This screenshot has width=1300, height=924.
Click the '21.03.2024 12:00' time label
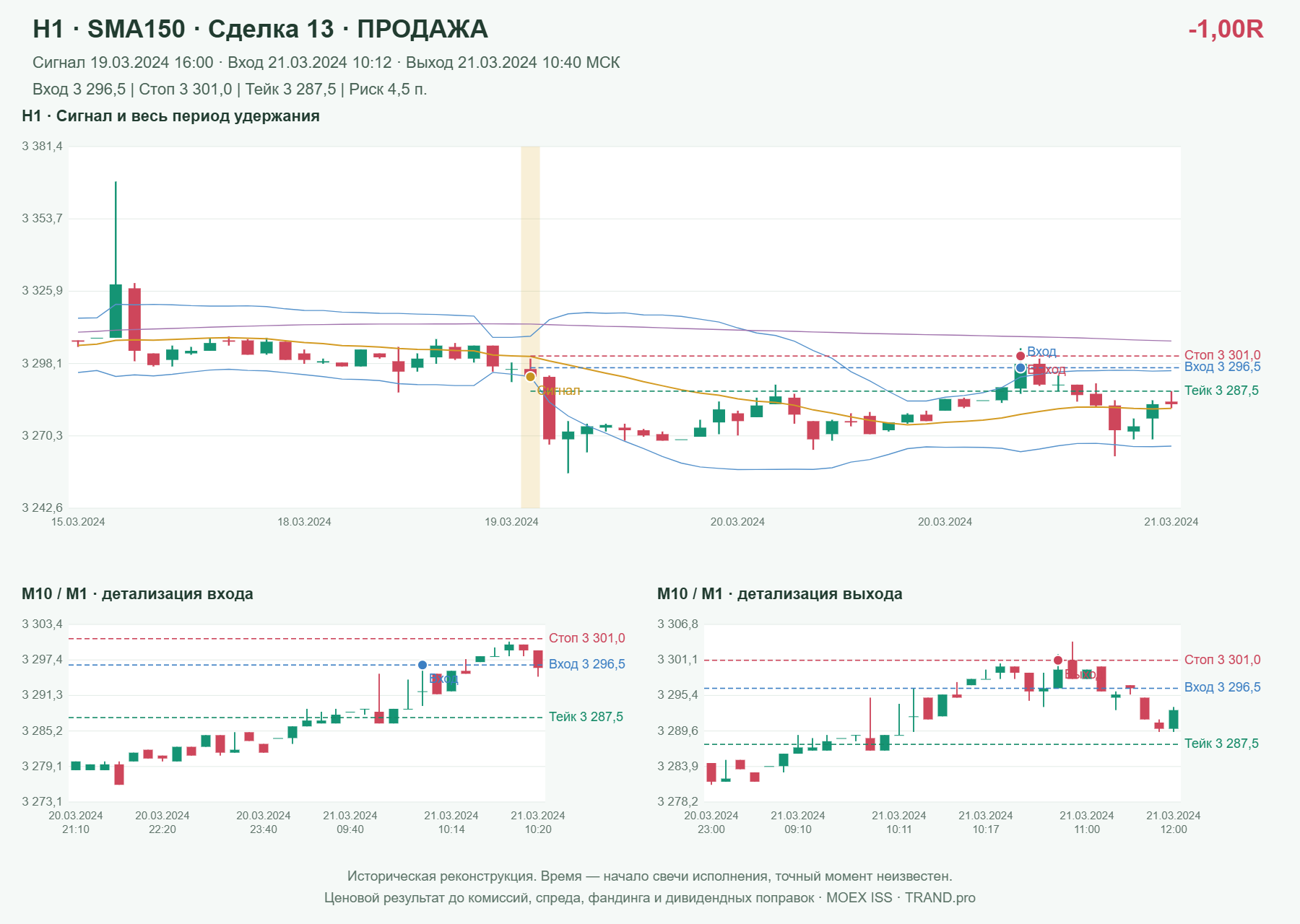point(1174,822)
